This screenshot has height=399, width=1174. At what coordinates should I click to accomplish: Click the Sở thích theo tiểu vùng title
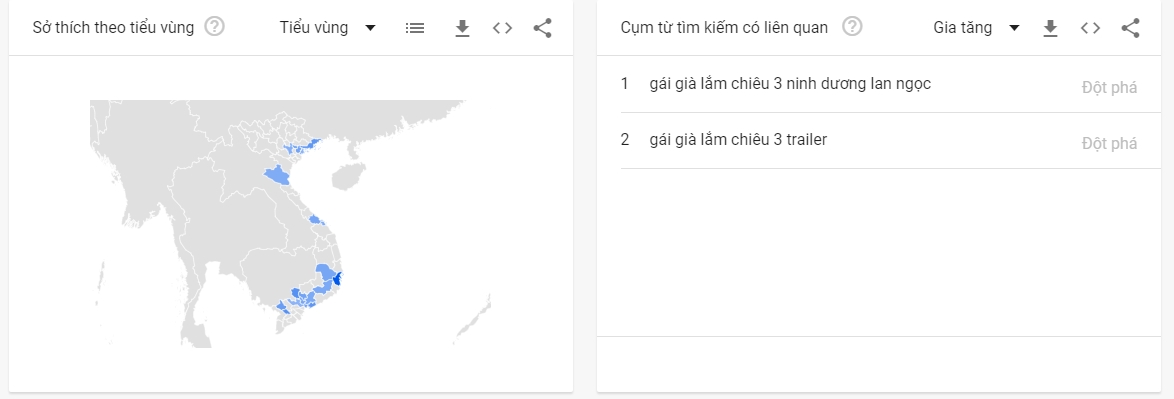[x=113, y=28]
